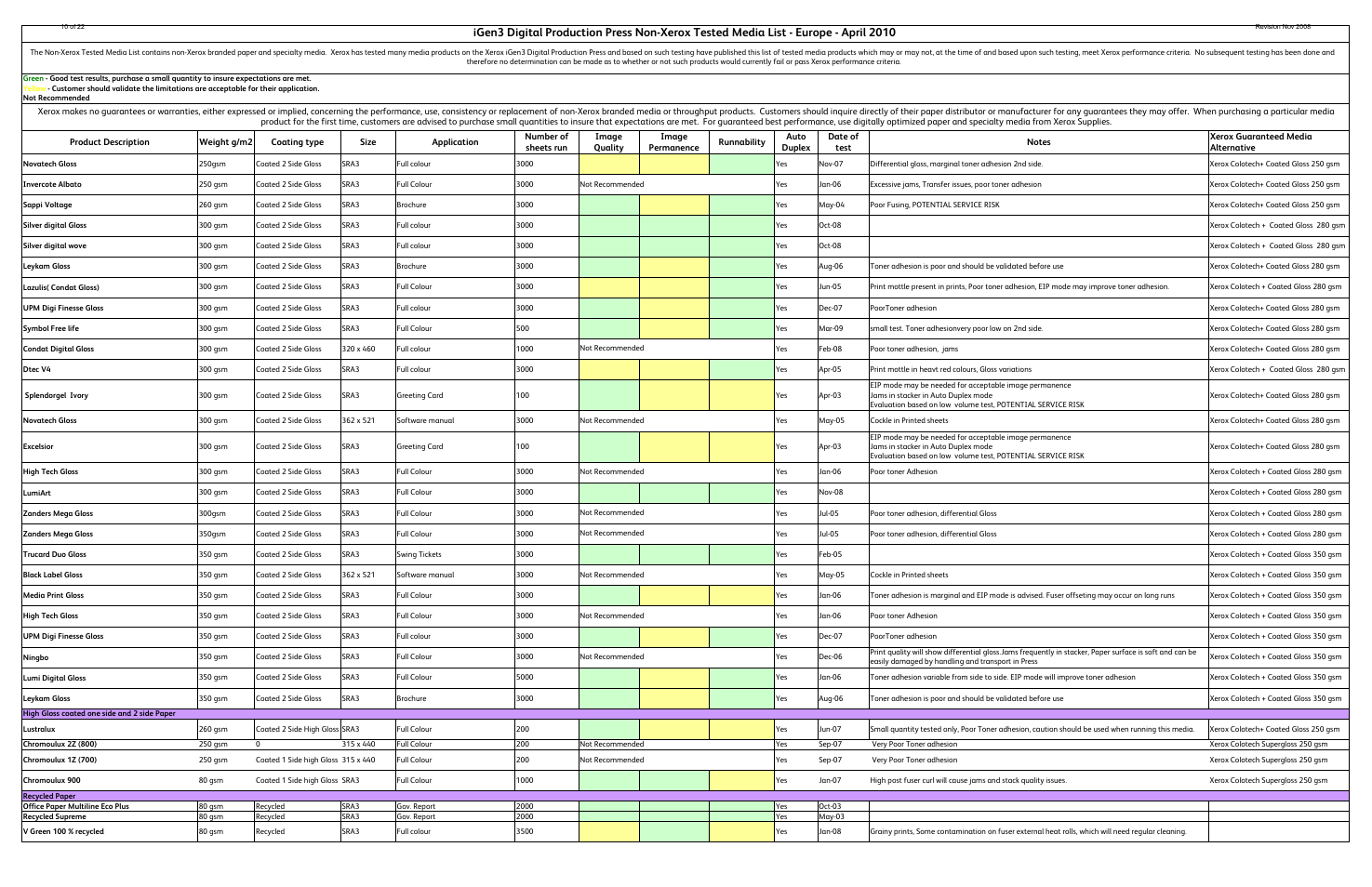Screen dimensions: 1372x887
Task: Click the 'Black Label Gloss' product name
Action: pos(52,575)
